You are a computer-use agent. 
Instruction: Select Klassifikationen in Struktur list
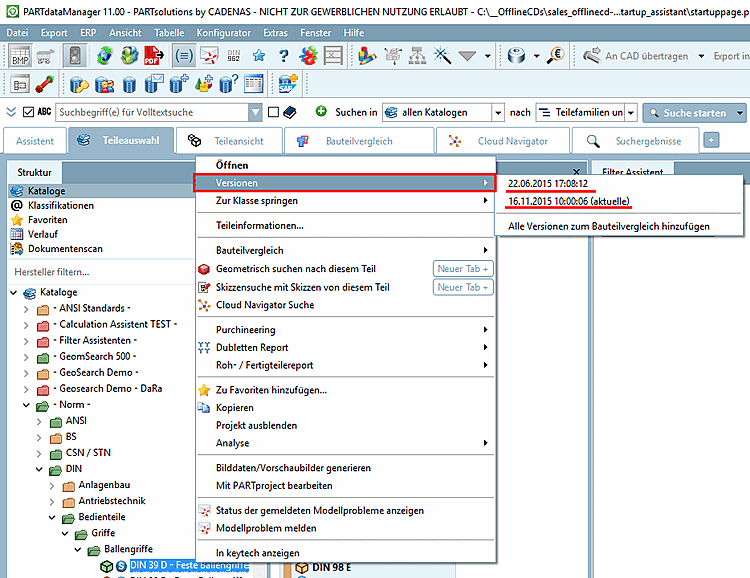(61, 205)
